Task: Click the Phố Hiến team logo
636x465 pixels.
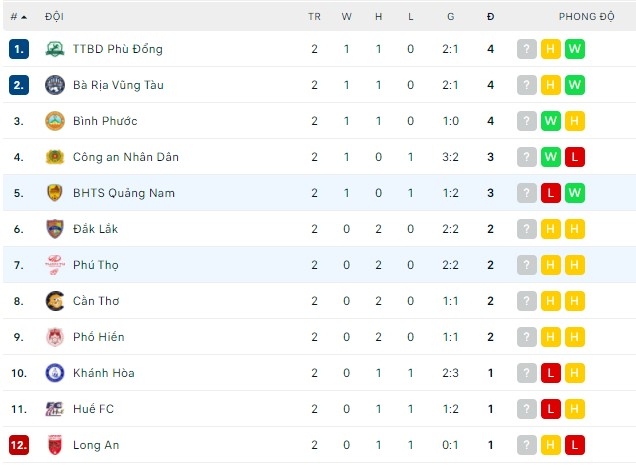Action: [55, 337]
